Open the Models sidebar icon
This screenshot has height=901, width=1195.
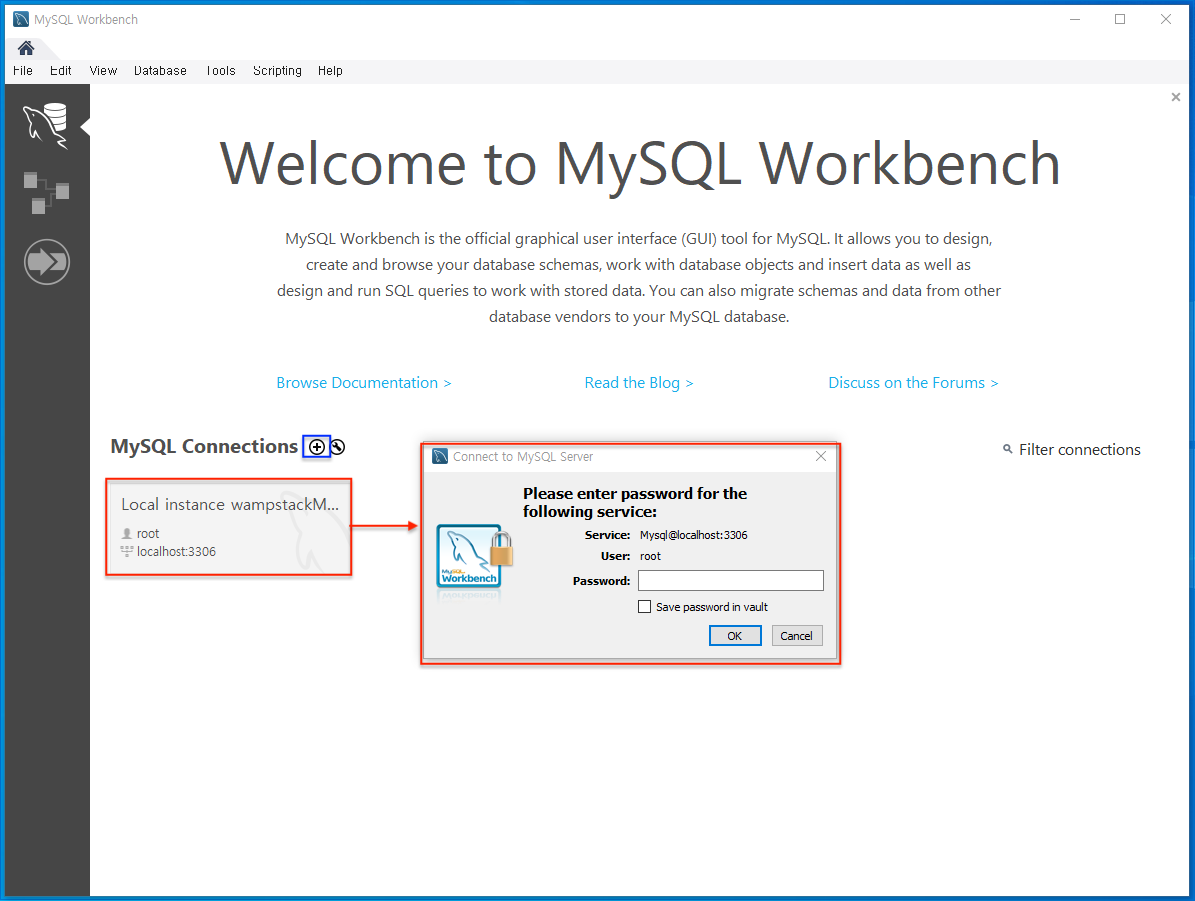[x=46, y=193]
